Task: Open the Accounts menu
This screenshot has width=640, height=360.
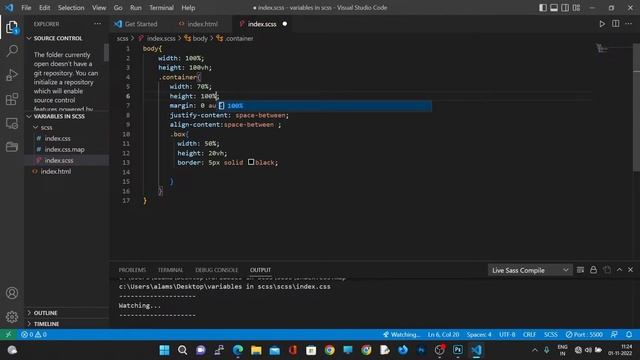Action: [12, 293]
